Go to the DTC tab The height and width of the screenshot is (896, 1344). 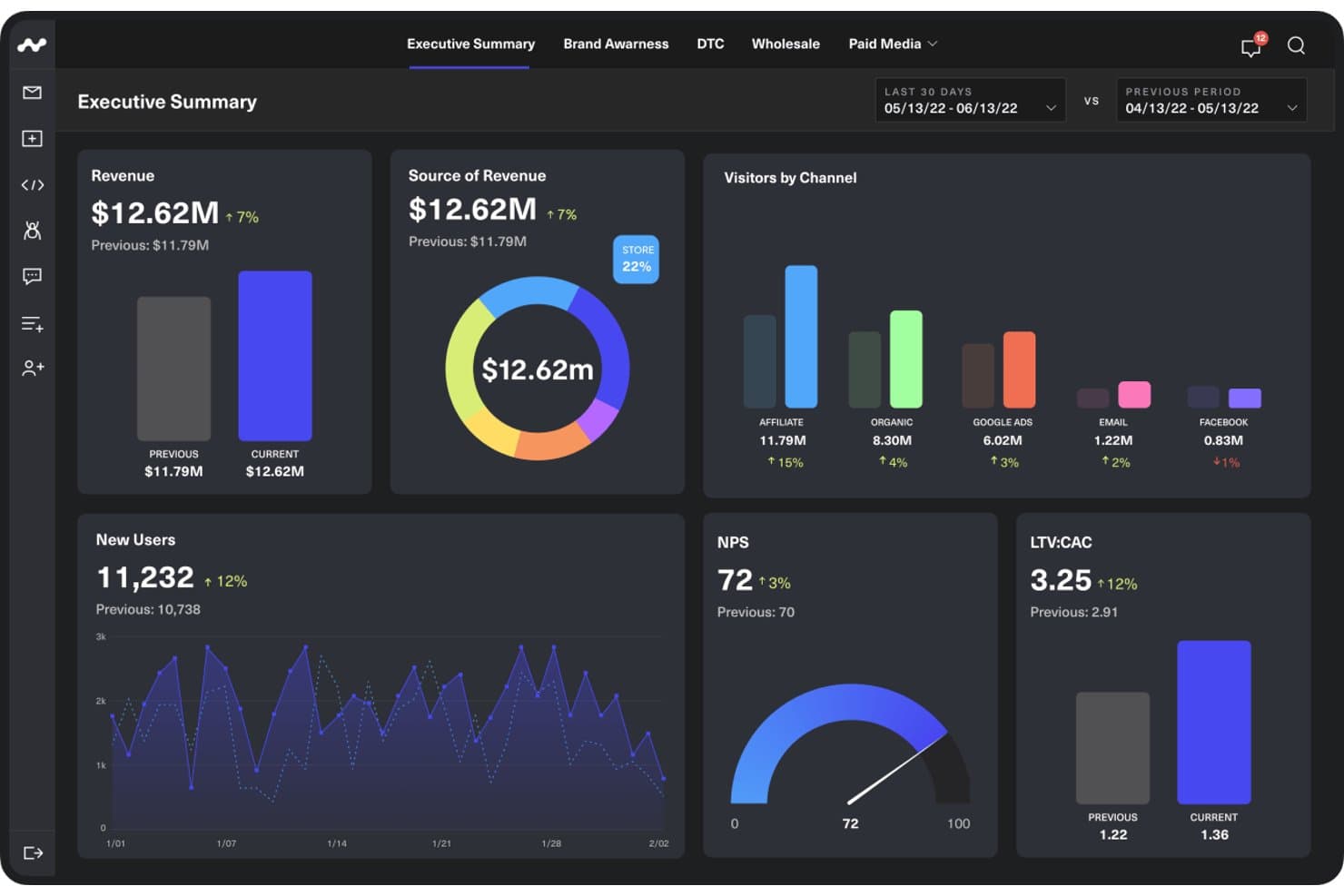tap(710, 44)
